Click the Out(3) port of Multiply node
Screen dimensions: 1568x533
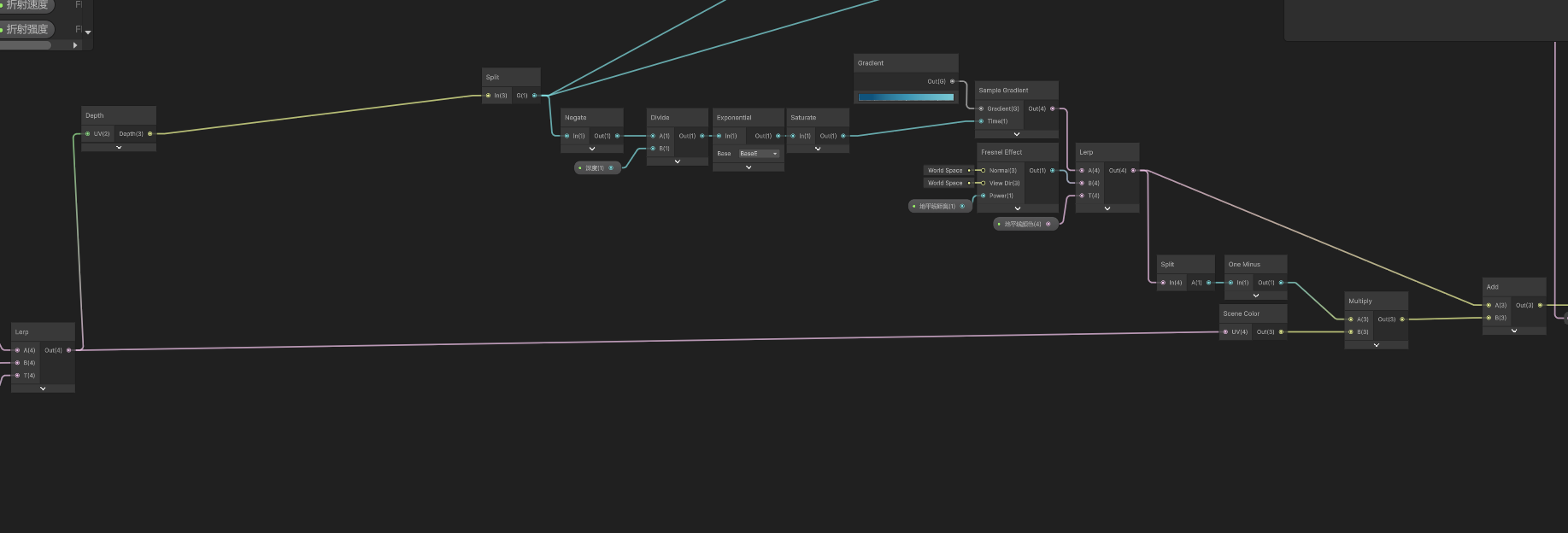coord(1402,319)
